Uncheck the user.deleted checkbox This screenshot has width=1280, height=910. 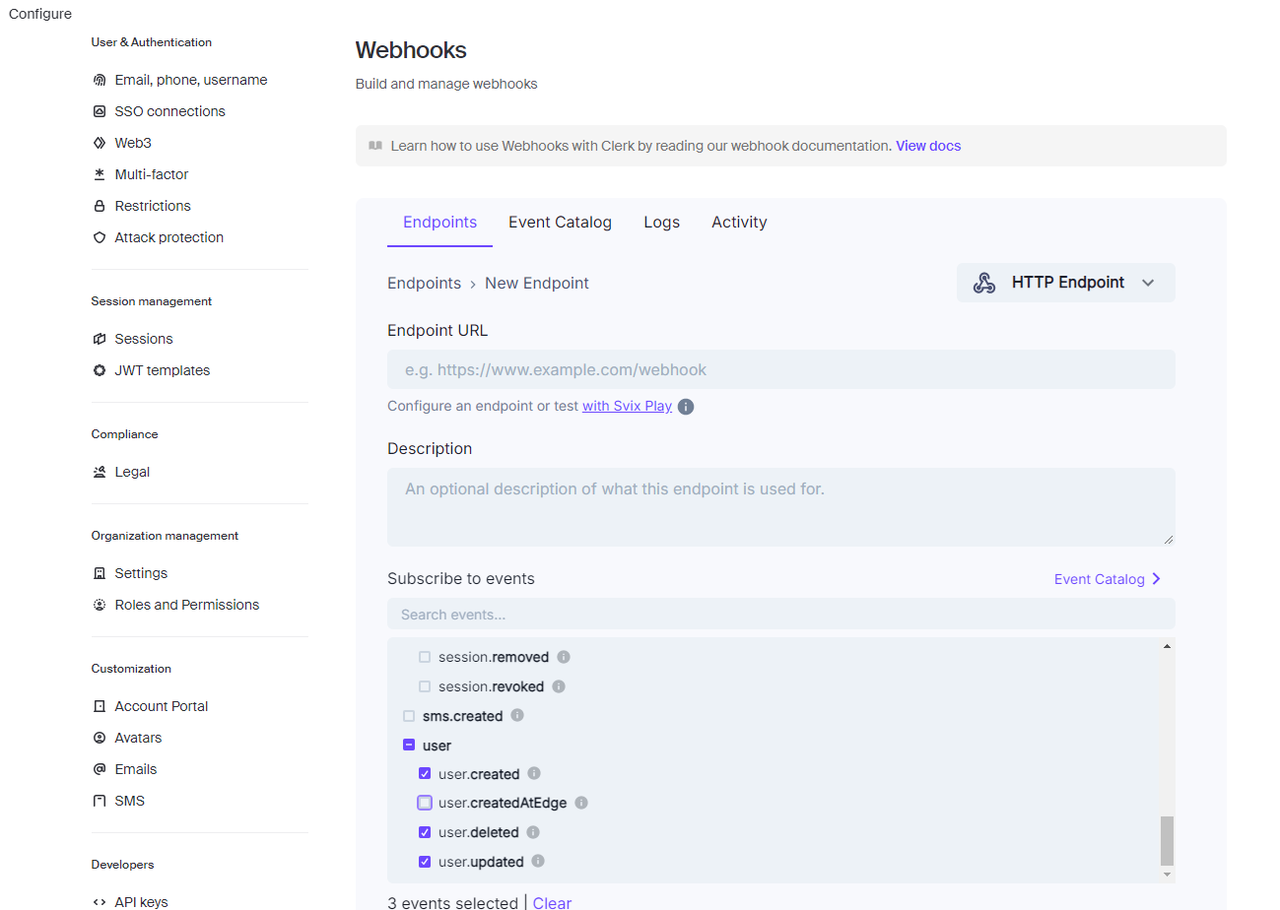(425, 832)
